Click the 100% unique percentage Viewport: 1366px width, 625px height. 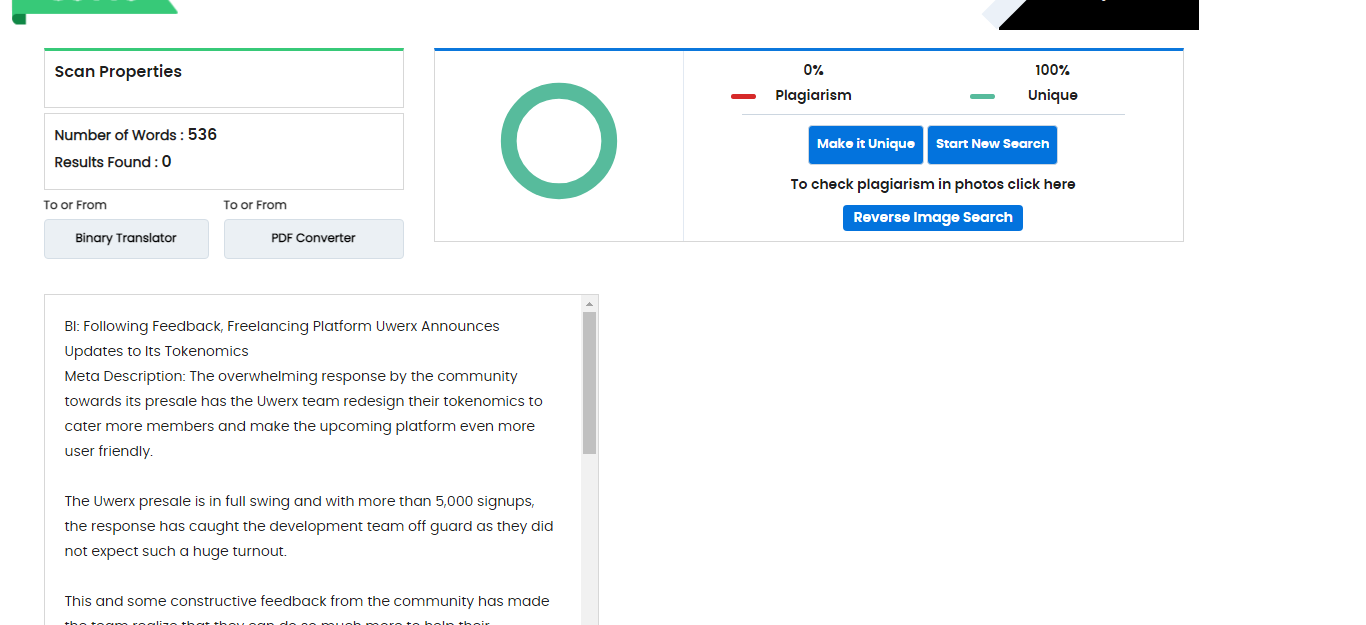1052,70
